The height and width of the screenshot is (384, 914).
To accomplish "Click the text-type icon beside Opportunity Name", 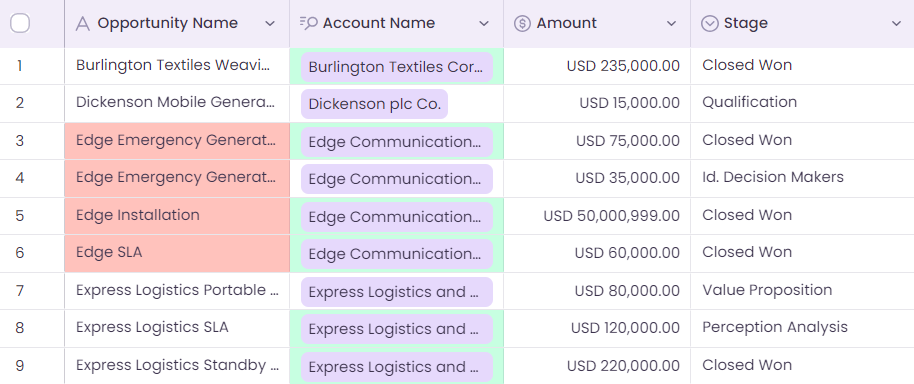I will 83,24.
